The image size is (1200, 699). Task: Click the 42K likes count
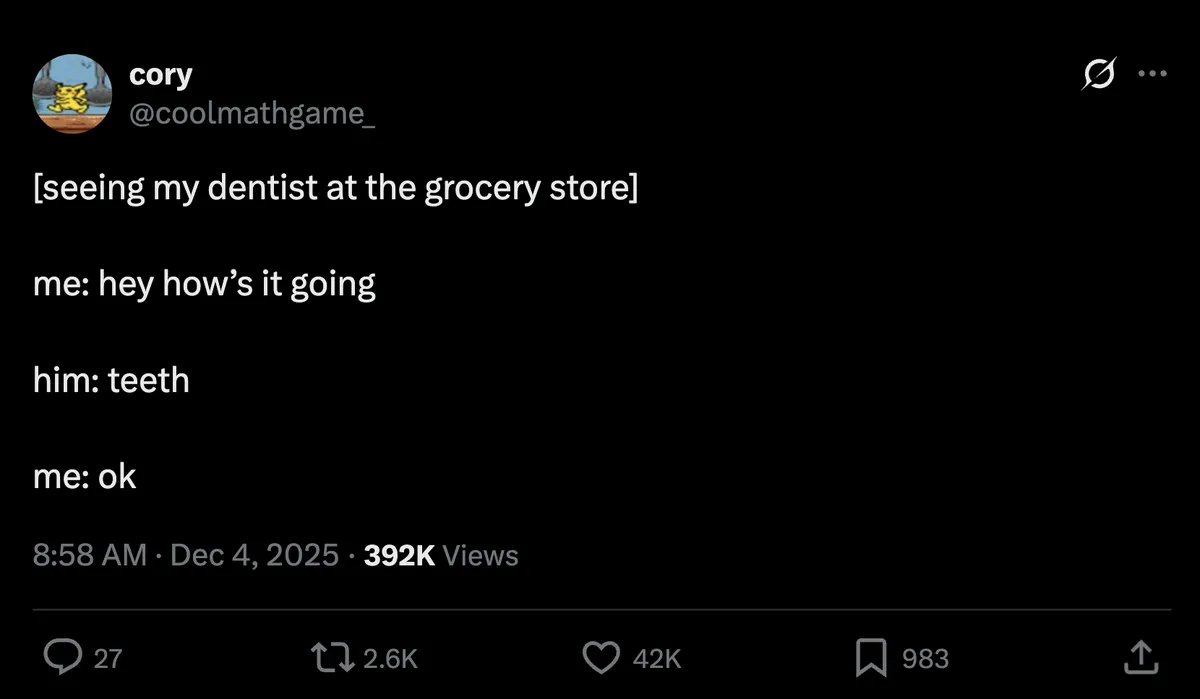[x=657, y=658]
